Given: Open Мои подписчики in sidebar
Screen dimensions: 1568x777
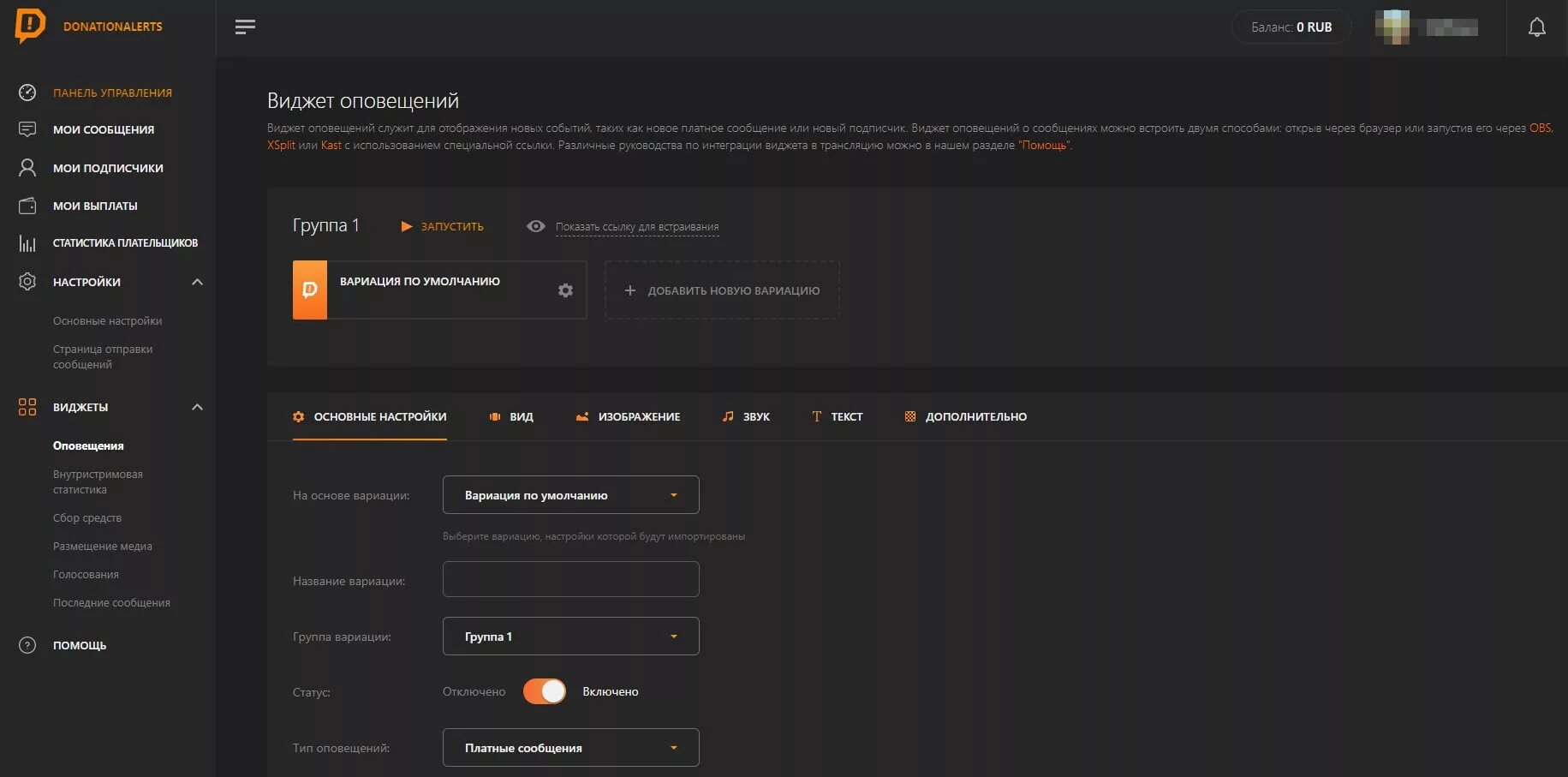Looking at the screenshot, I should [x=108, y=168].
